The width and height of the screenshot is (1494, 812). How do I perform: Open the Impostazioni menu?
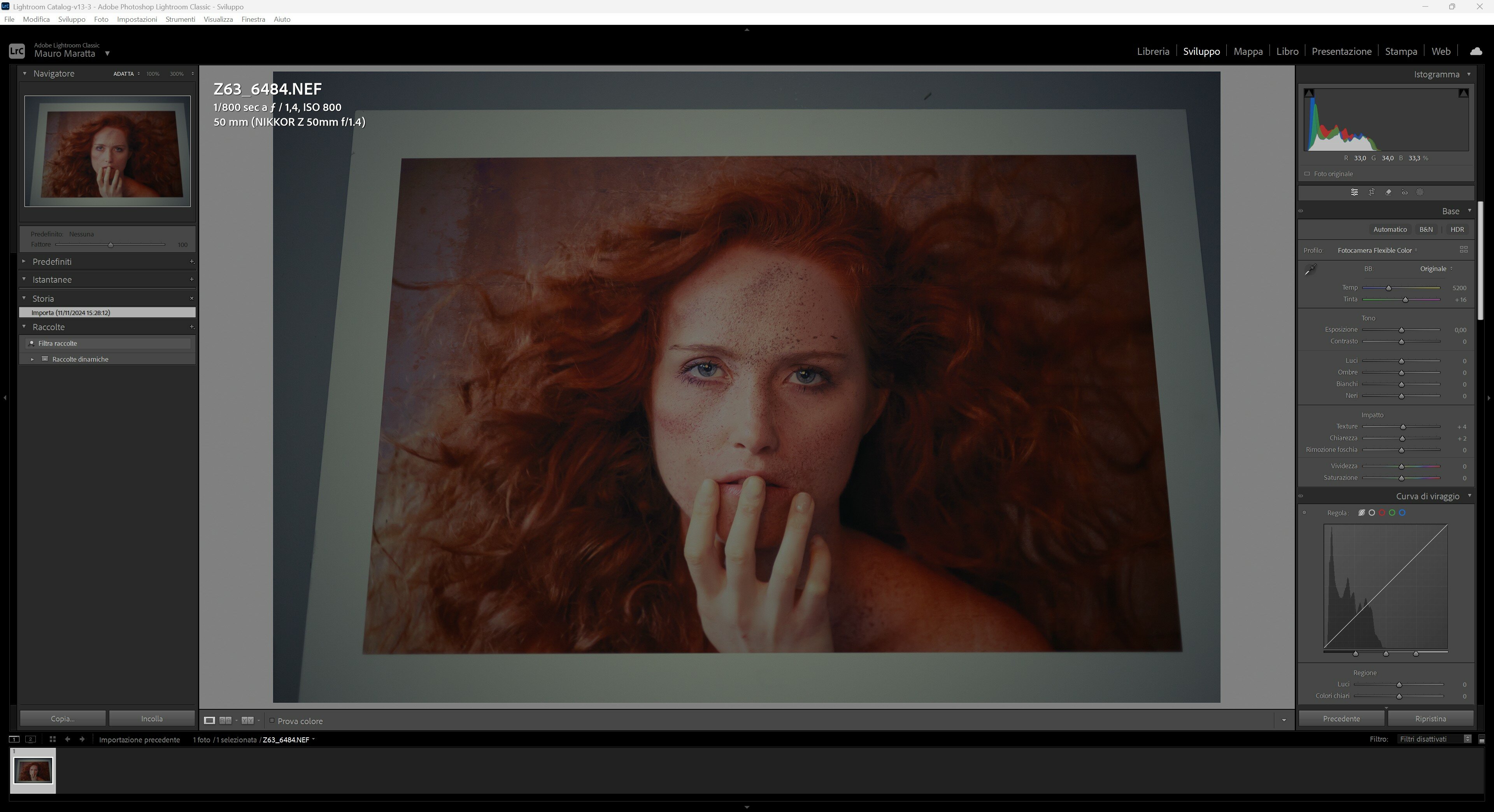(137, 19)
